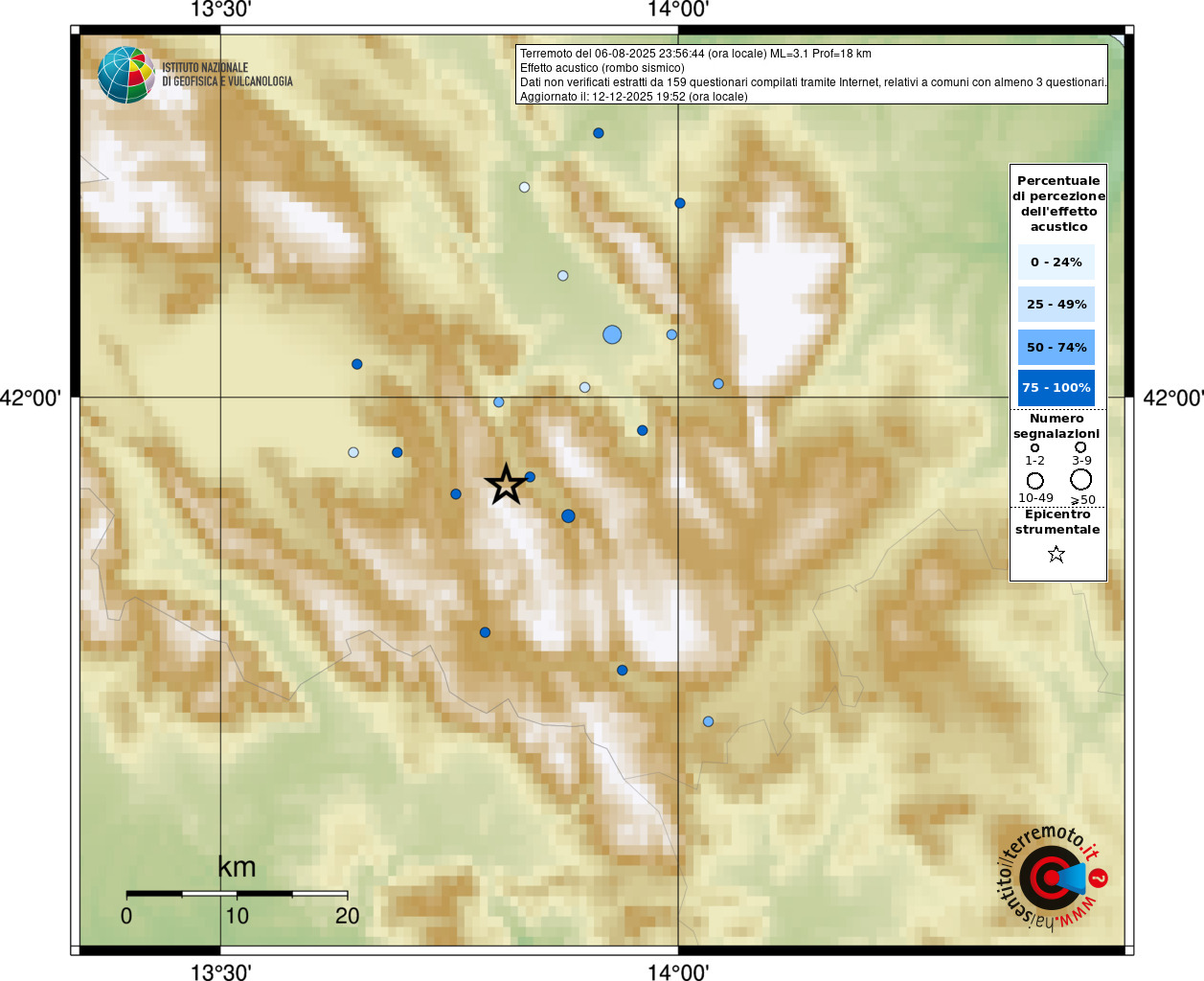
Task: Click the 'km' label above the scale bar
Action: (x=237, y=867)
